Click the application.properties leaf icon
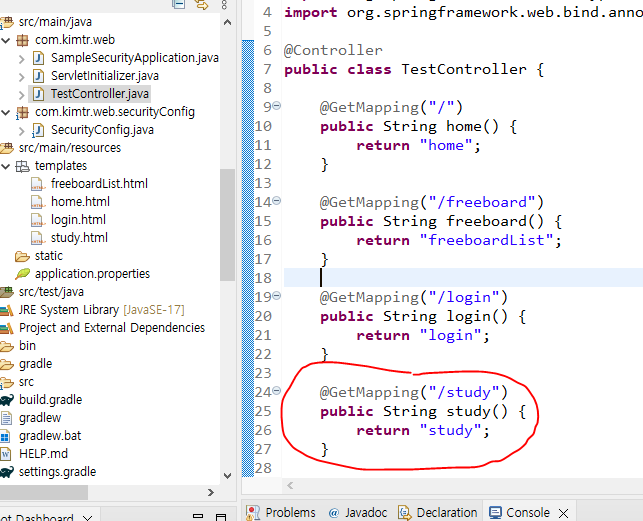This screenshot has width=643, height=521. point(23,274)
